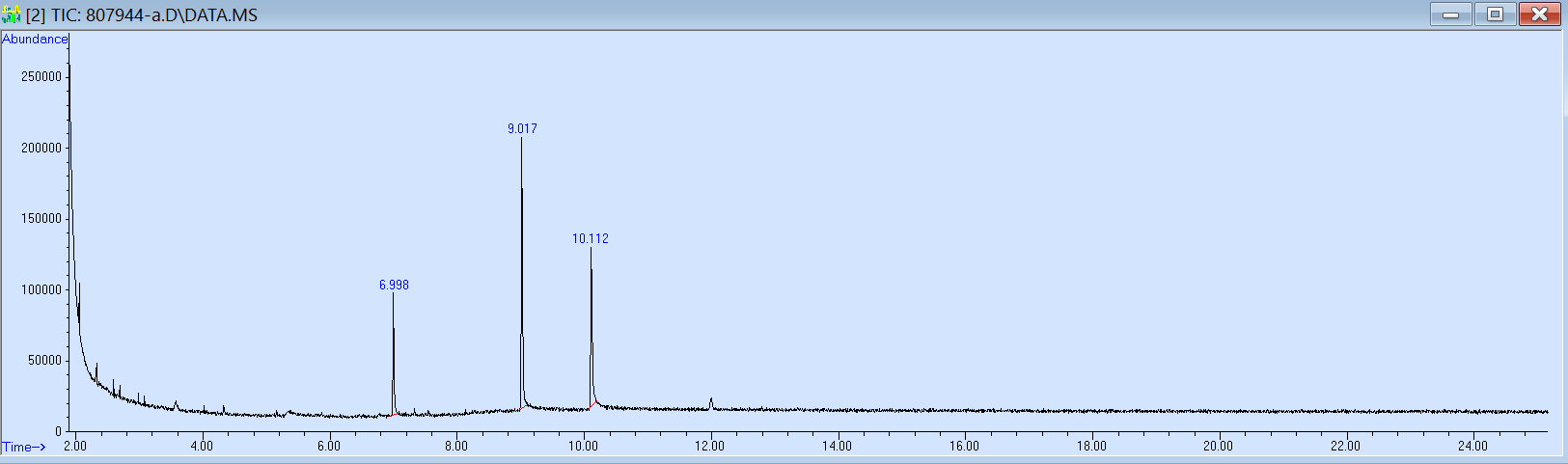Click the 14.00 time axis value
Viewport: 1568px width, 464px height.
pos(838,446)
